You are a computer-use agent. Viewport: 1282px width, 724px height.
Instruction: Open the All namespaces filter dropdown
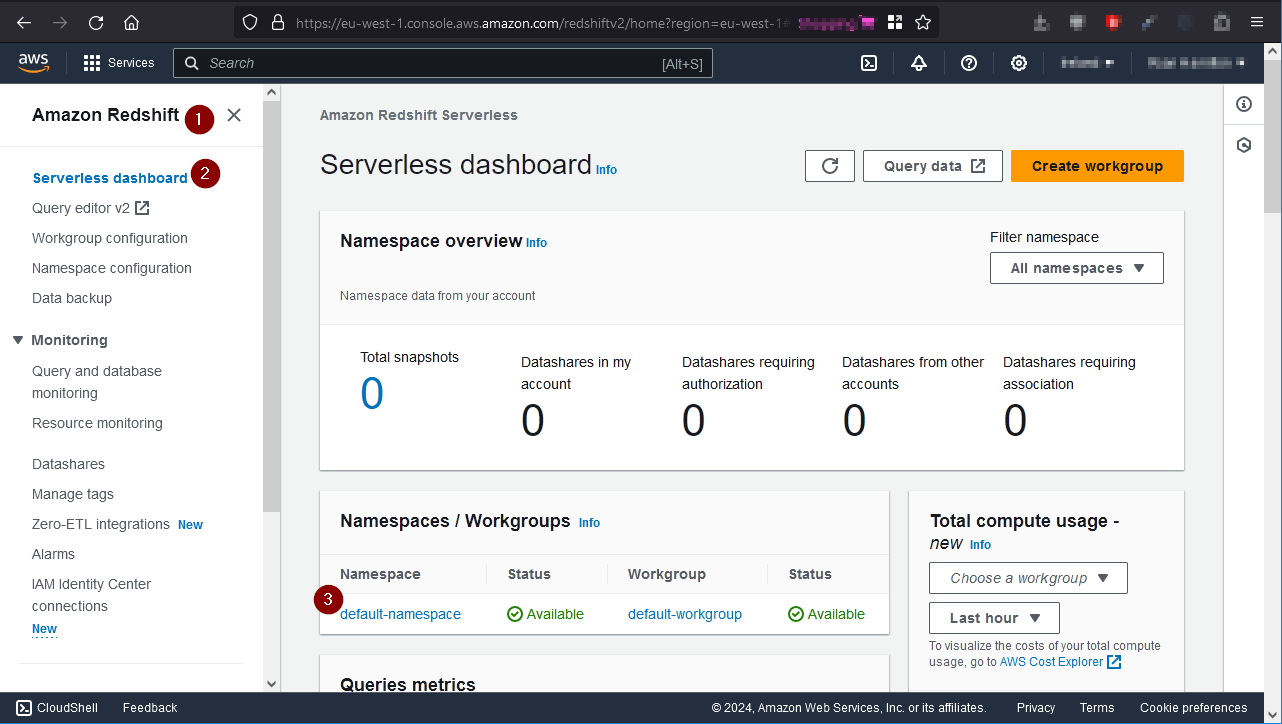tap(1077, 268)
